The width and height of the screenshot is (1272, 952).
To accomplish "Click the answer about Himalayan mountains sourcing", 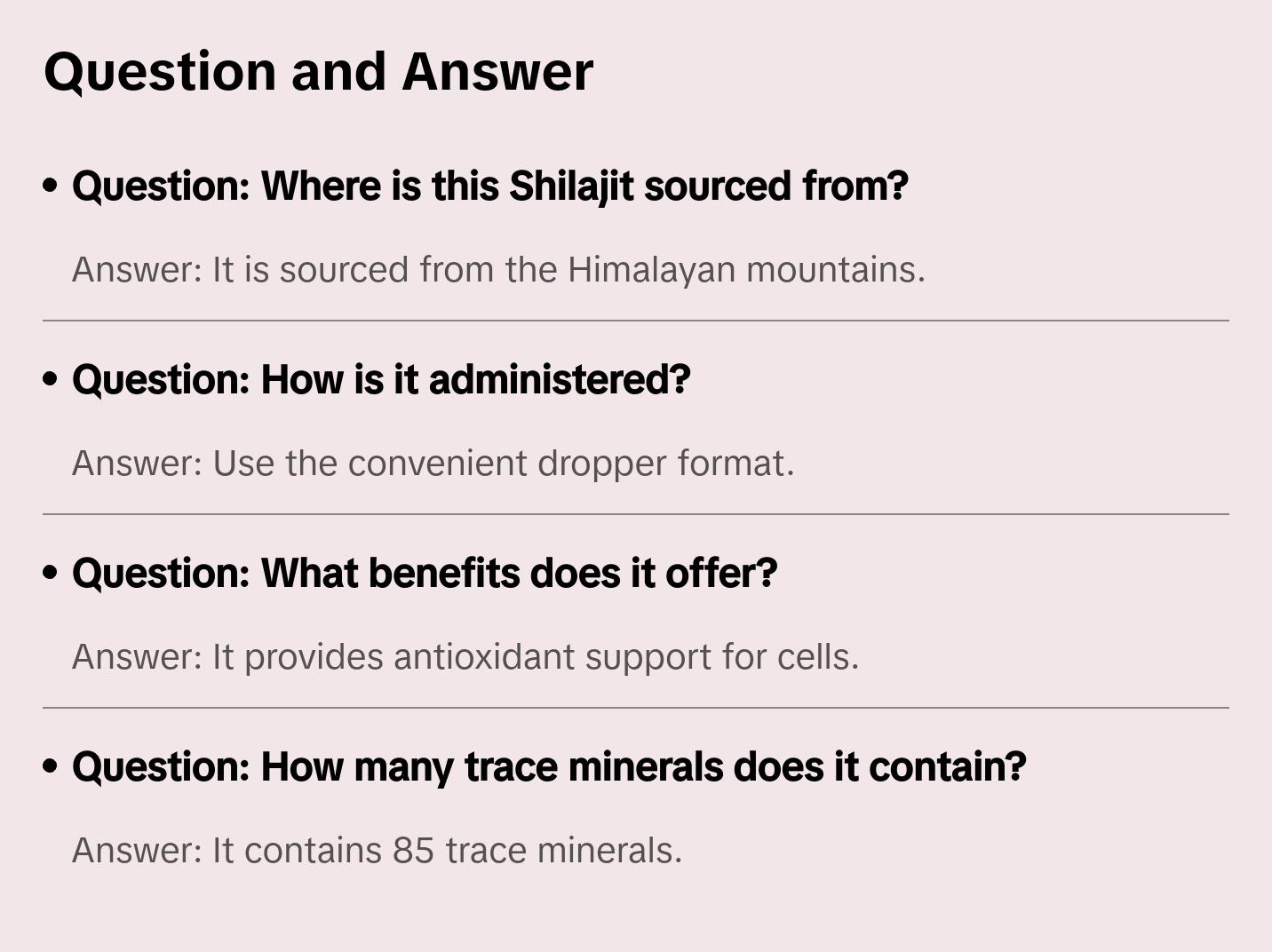I will pyautogui.click(x=498, y=270).
